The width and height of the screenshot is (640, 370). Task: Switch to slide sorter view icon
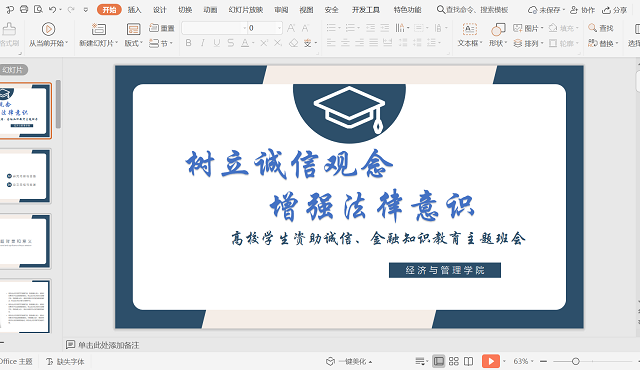pos(453,361)
